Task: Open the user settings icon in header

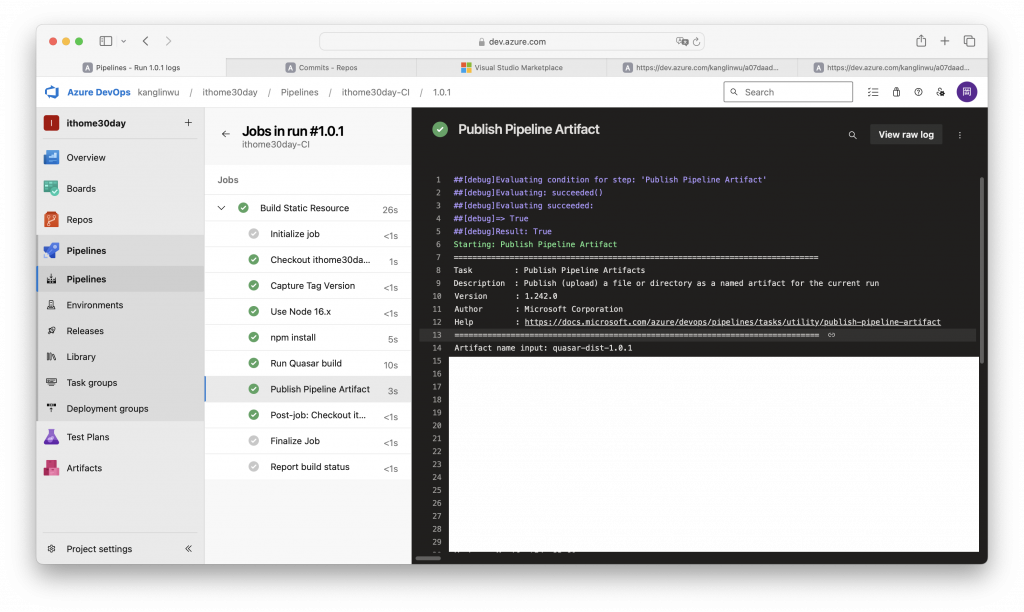Action: [x=940, y=92]
